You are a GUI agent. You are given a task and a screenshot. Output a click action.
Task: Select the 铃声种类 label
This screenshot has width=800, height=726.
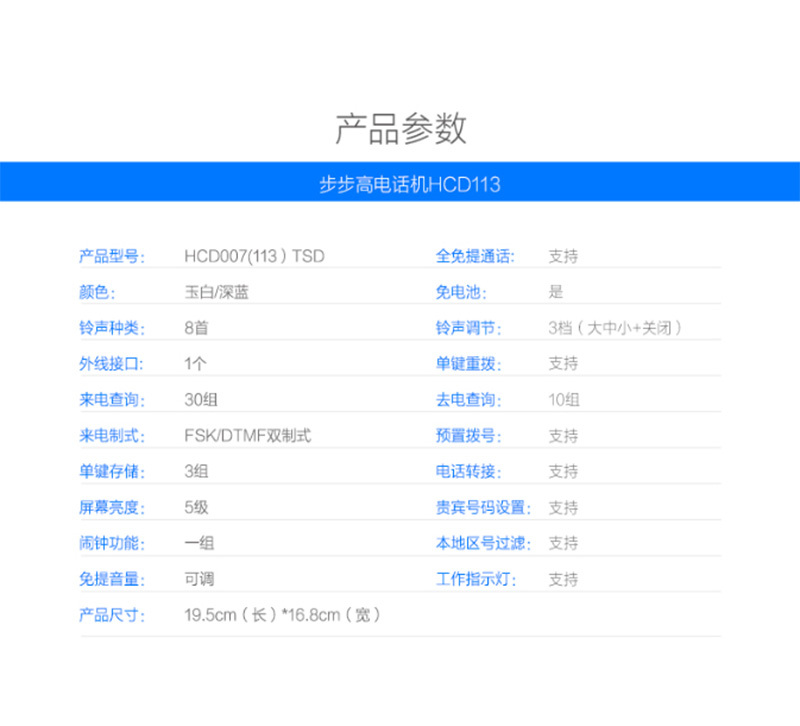click(112, 328)
